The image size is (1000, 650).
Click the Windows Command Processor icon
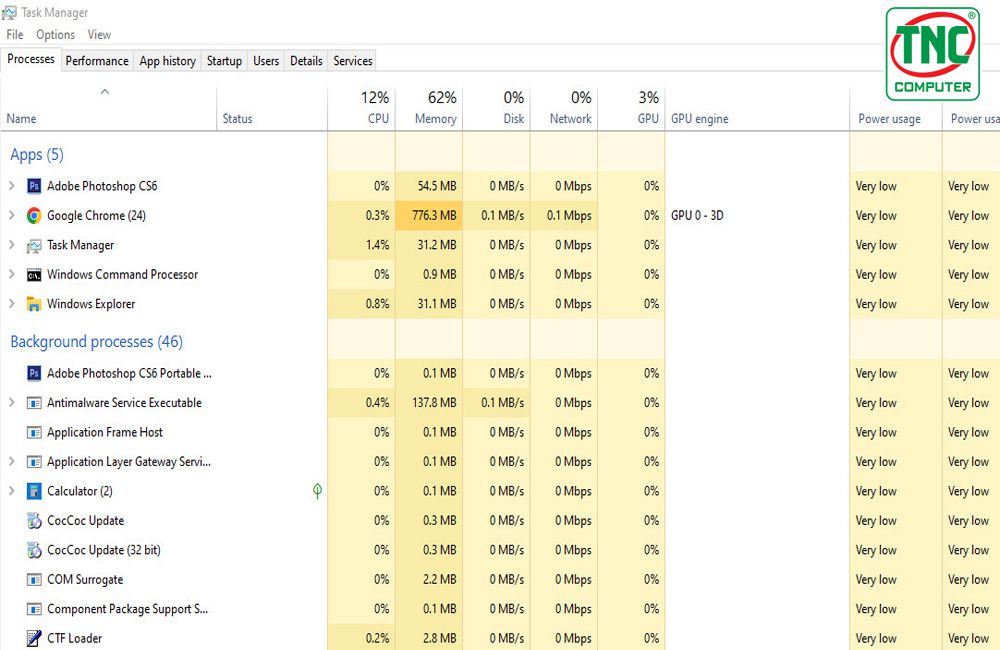pos(34,275)
